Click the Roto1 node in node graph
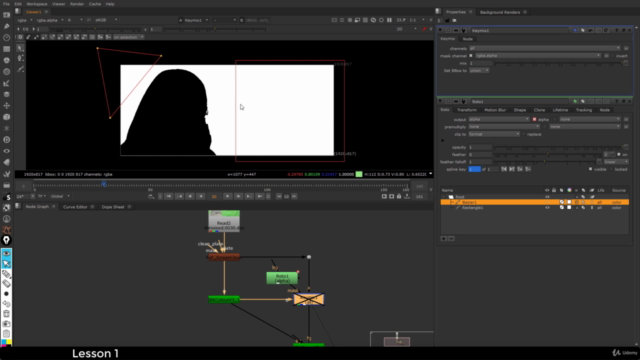The height and width of the screenshot is (360, 640). (x=282, y=278)
